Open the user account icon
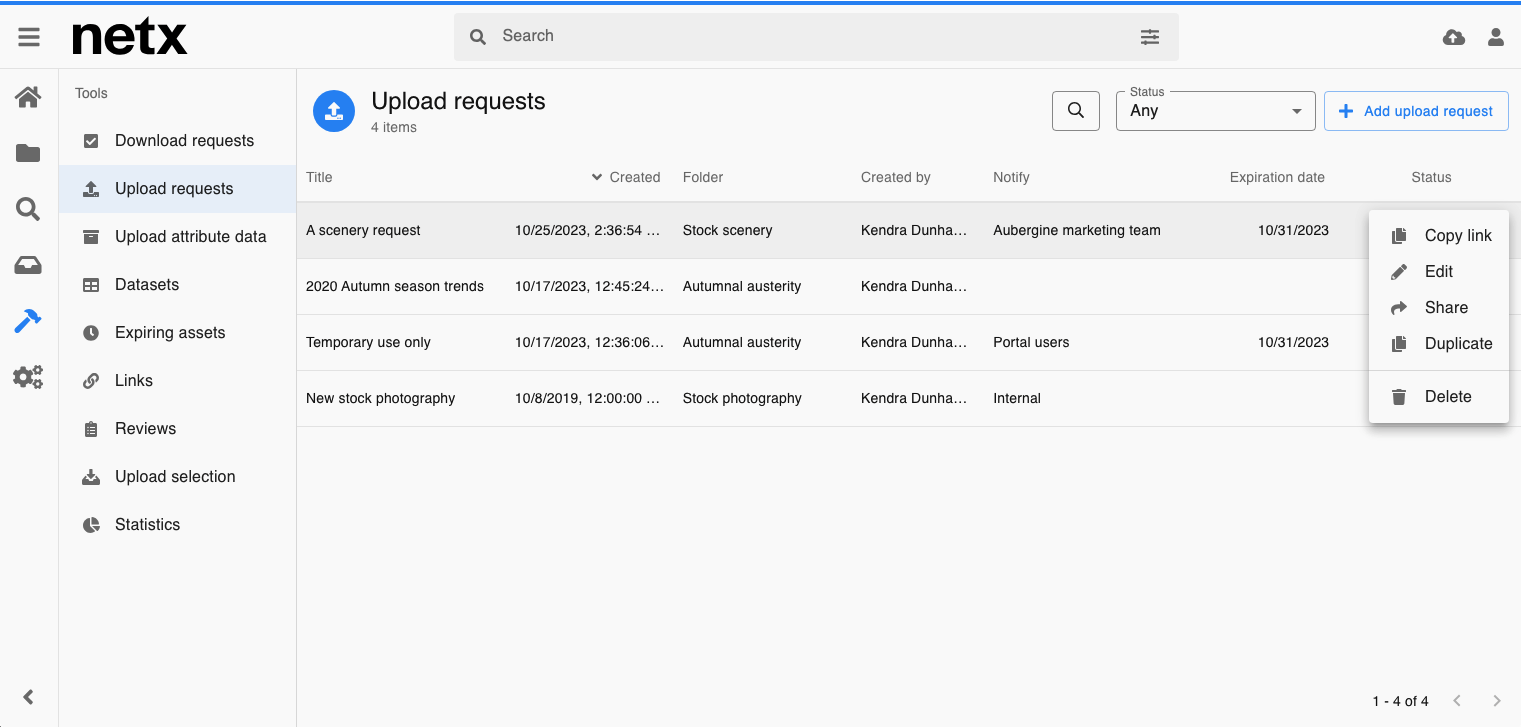 point(1496,37)
